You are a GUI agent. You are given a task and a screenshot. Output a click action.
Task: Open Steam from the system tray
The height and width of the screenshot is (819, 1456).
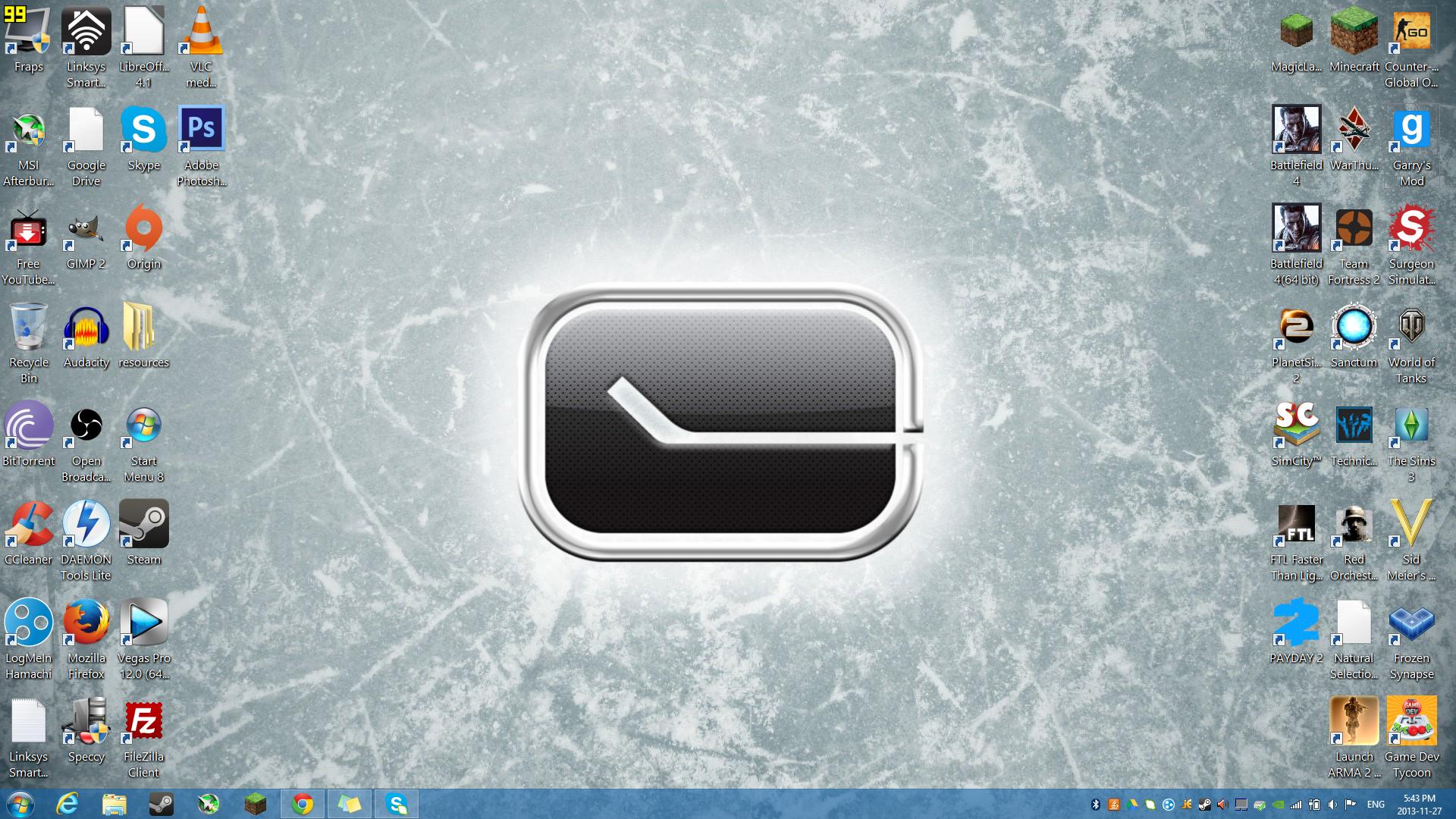pyautogui.click(x=1204, y=805)
